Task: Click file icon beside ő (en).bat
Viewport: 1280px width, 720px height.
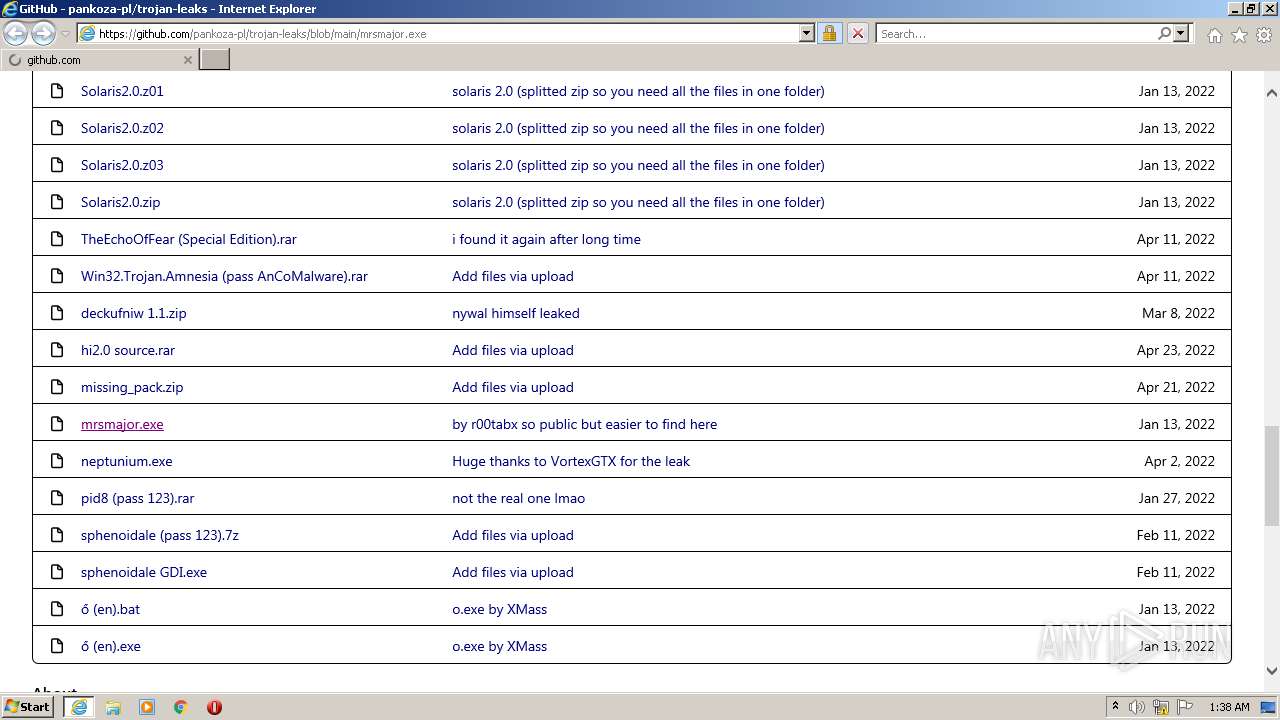Action: (x=57, y=609)
